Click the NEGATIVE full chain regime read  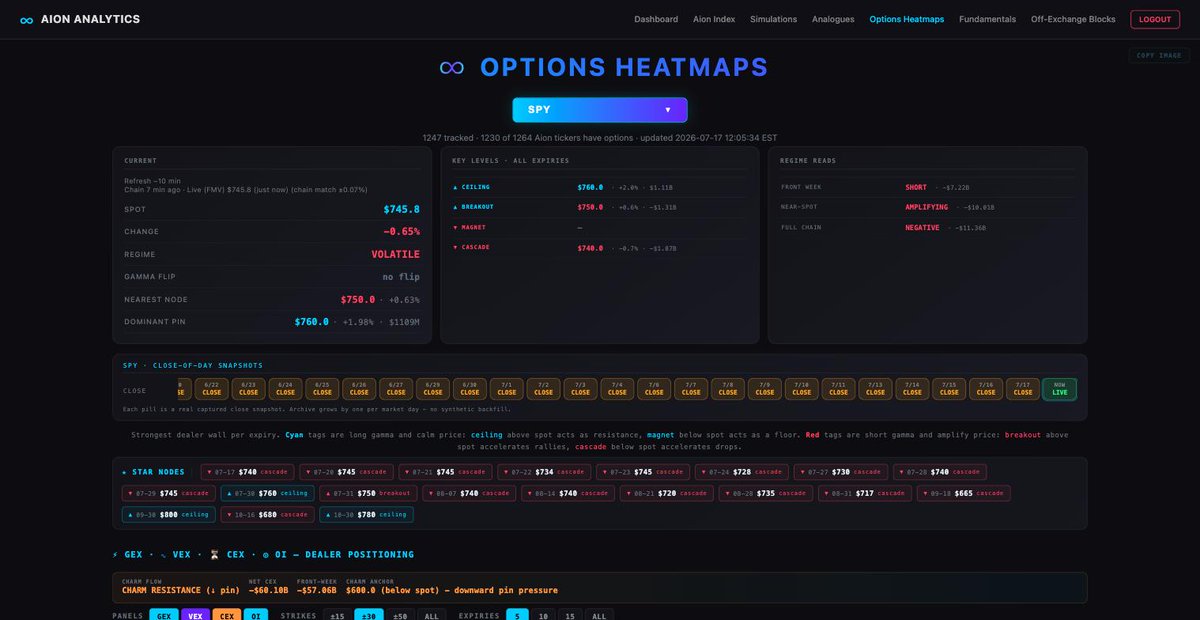click(x=923, y=227)
